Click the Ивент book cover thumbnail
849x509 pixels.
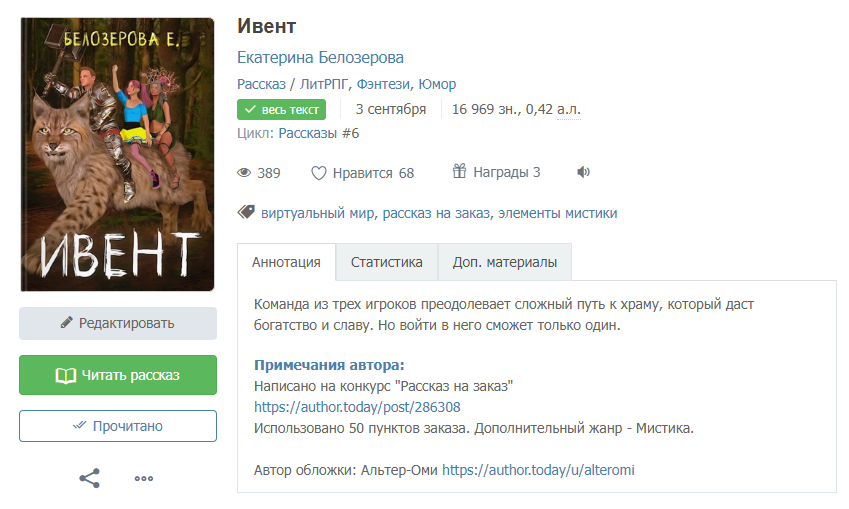pos(117,154)
